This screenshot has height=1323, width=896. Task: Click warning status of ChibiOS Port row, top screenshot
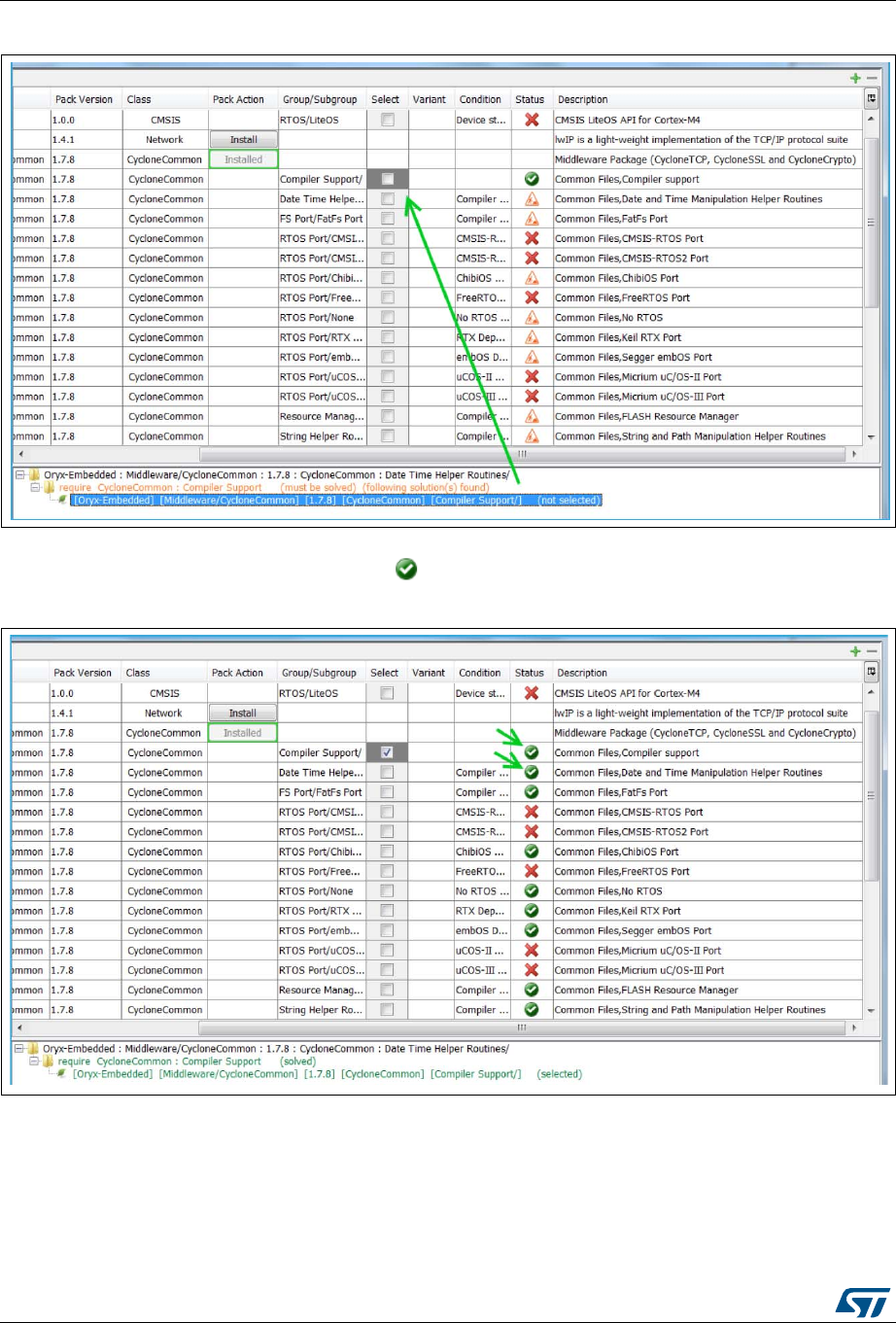click(531, 278)
